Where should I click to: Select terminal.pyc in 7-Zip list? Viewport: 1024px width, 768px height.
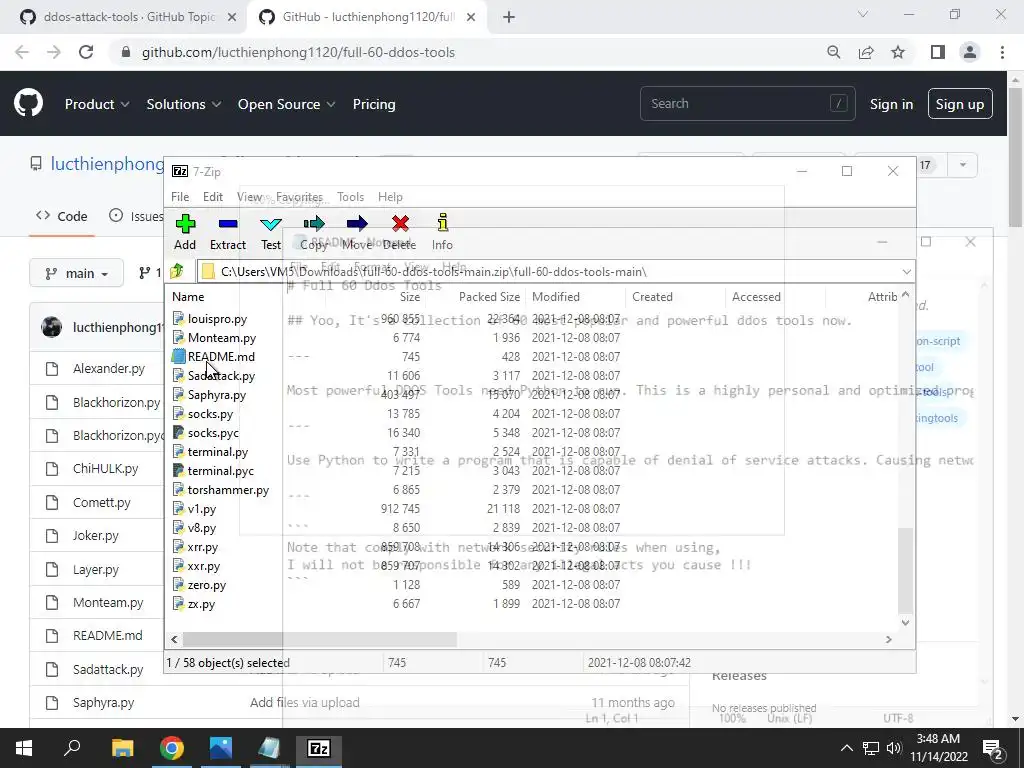point(221,471)
